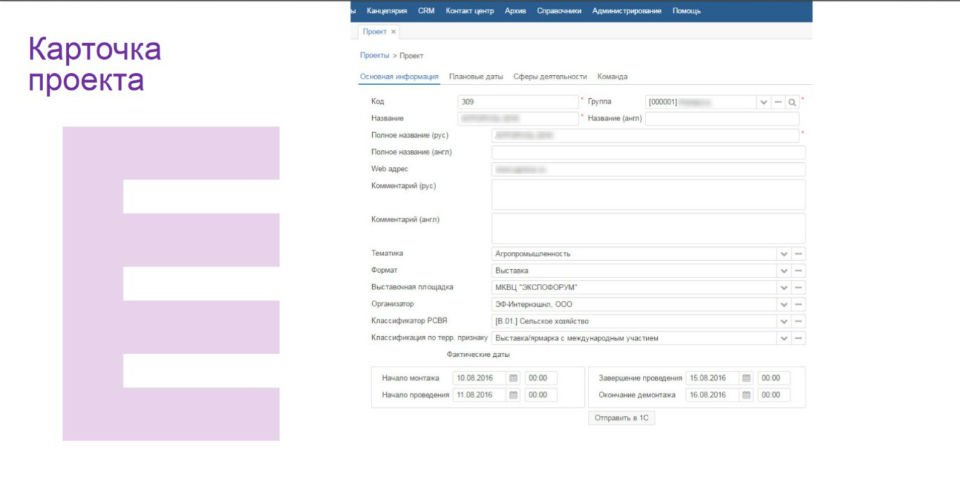Click the Начало проведения time field

[x=541, y=395]
